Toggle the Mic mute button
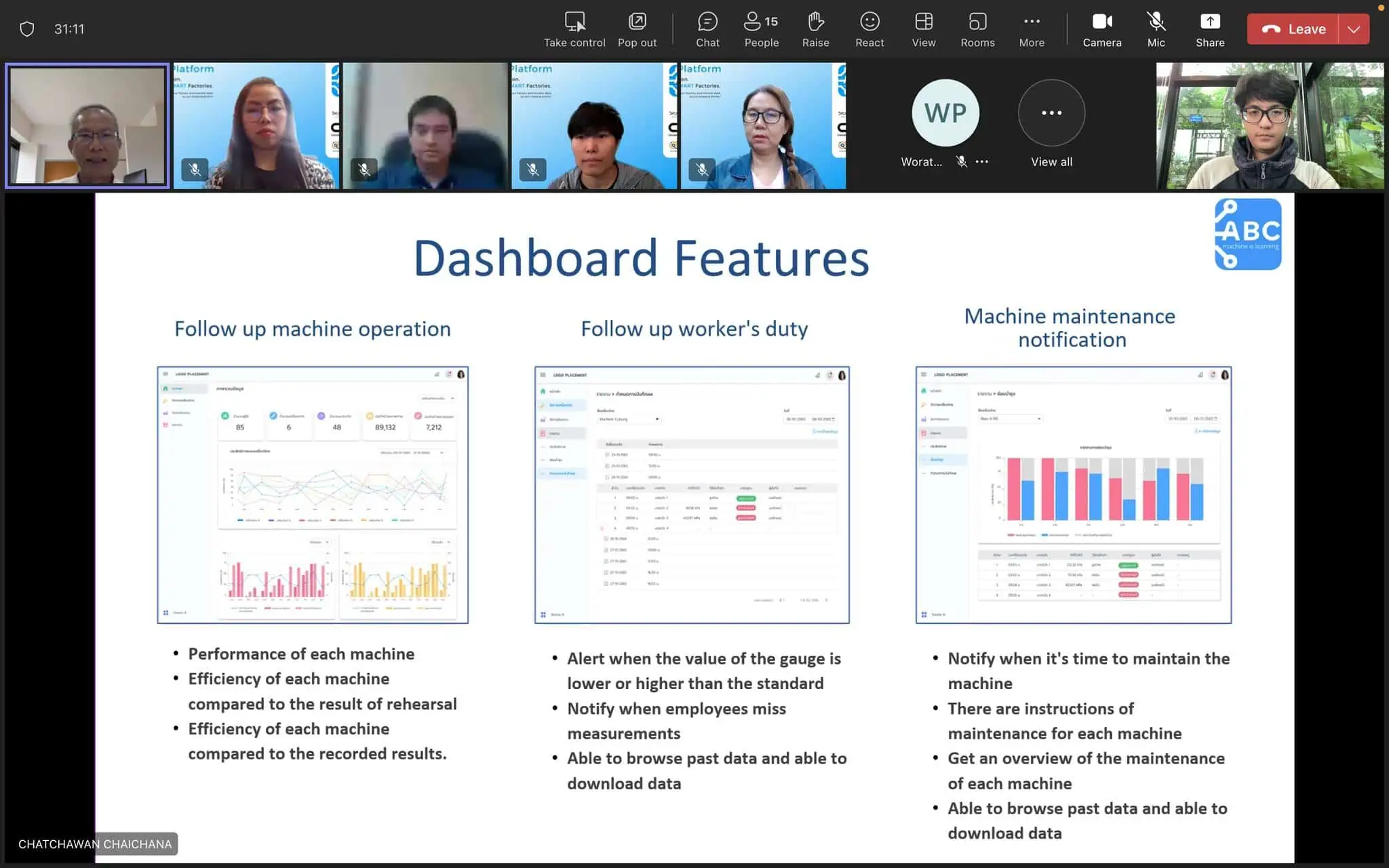Image resolution: width=1389 pixels, height=868 pixels. coord(1155,29)
